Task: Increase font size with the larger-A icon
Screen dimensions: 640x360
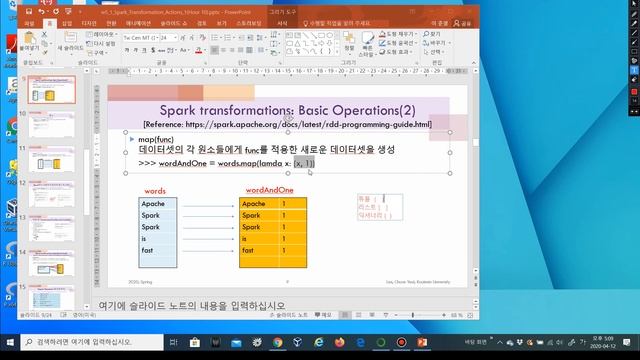Action: pos(182,38)
